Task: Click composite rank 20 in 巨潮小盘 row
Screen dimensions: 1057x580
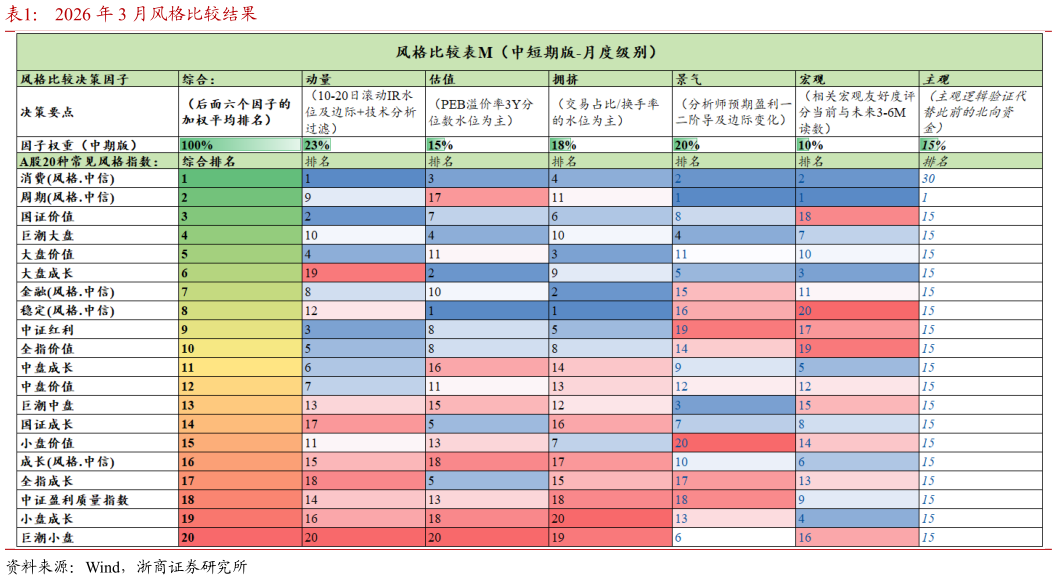Action: pos(241,538)
